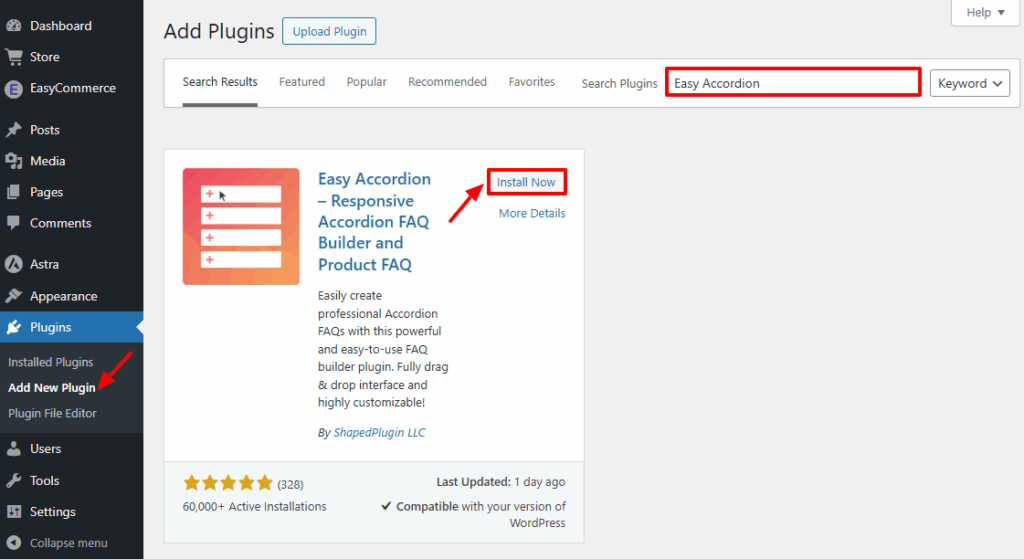Viewport: 1024px width, 559px height.
Task: Open the Easy Accordion plugin title link
Action: click(x=374, y=221)
